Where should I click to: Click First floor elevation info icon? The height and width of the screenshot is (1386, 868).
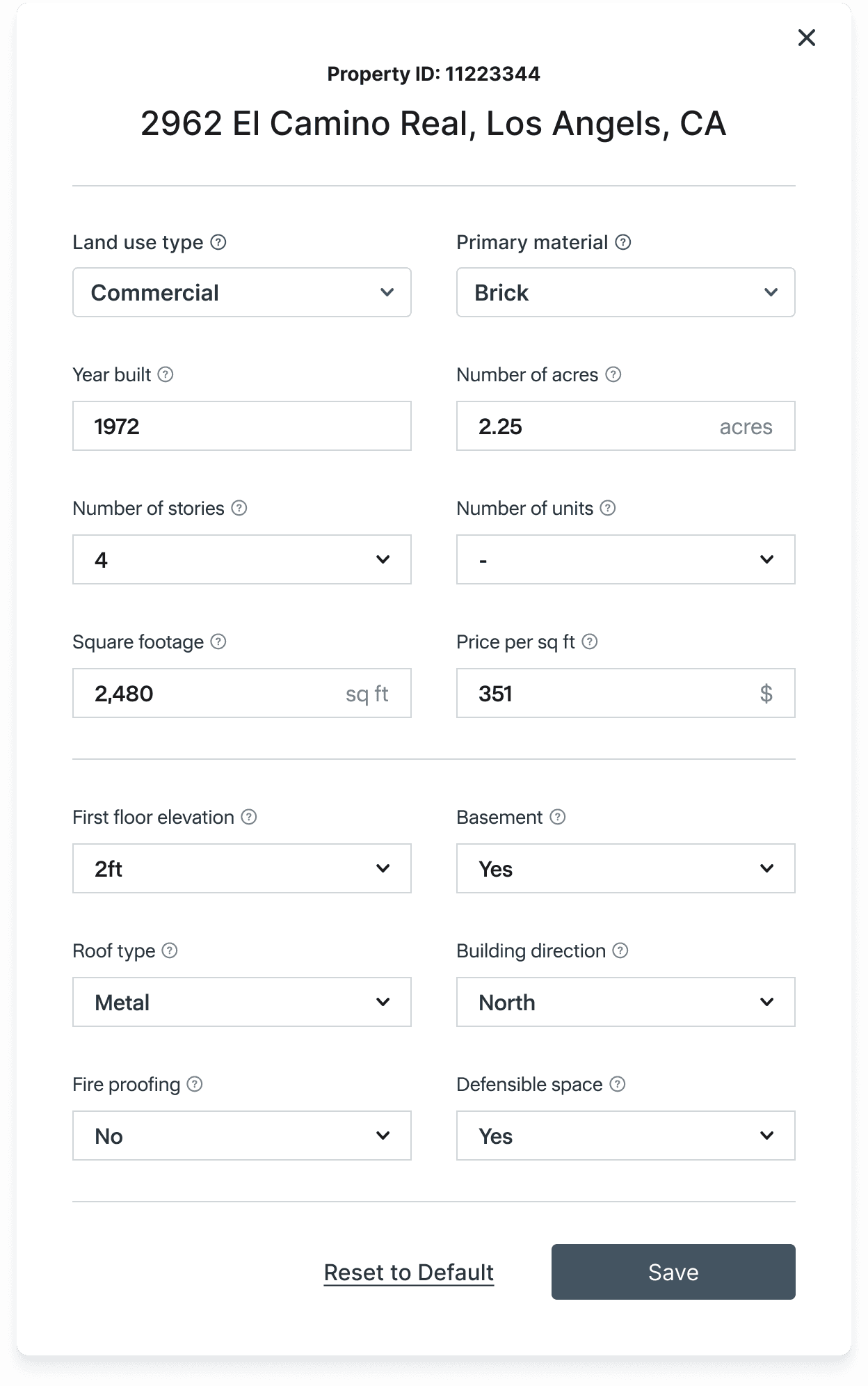point(249,817)
